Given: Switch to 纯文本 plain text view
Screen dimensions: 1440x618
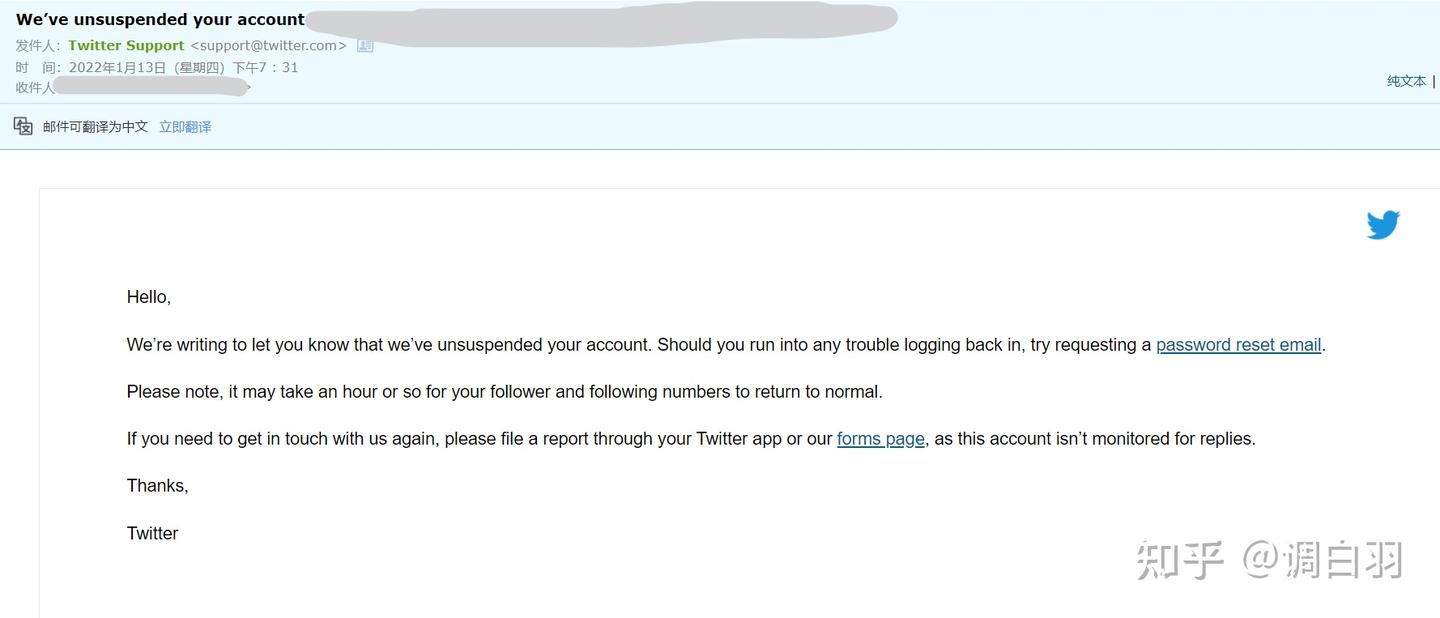Looking at the screenshot, I should [1406, 81].
